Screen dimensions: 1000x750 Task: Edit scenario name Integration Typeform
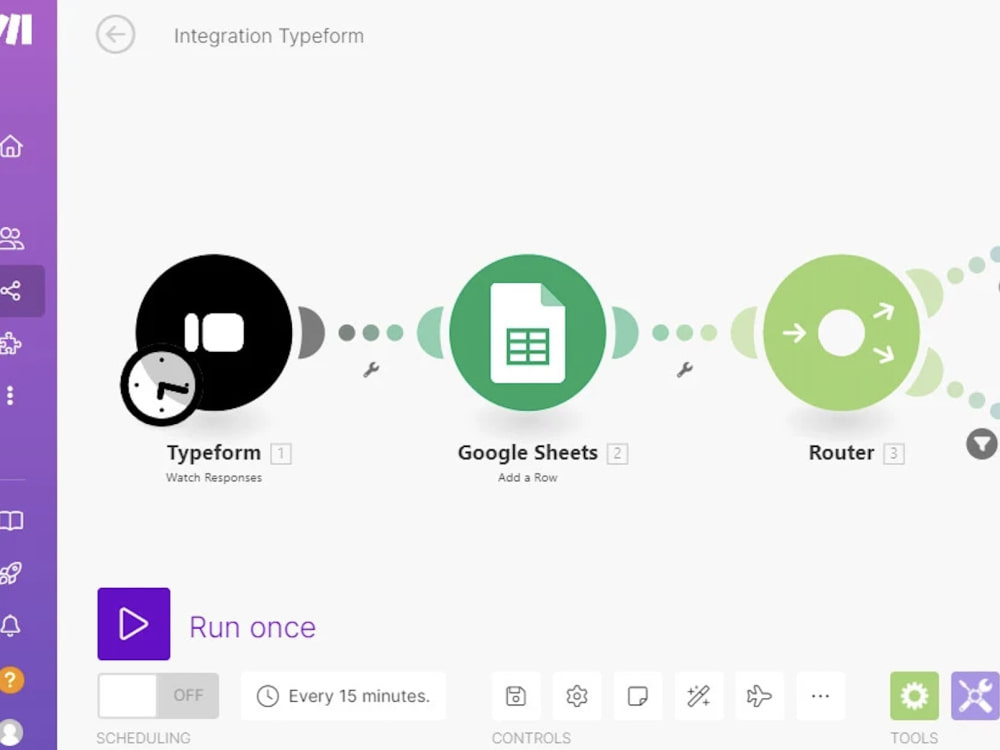[268, 36]
